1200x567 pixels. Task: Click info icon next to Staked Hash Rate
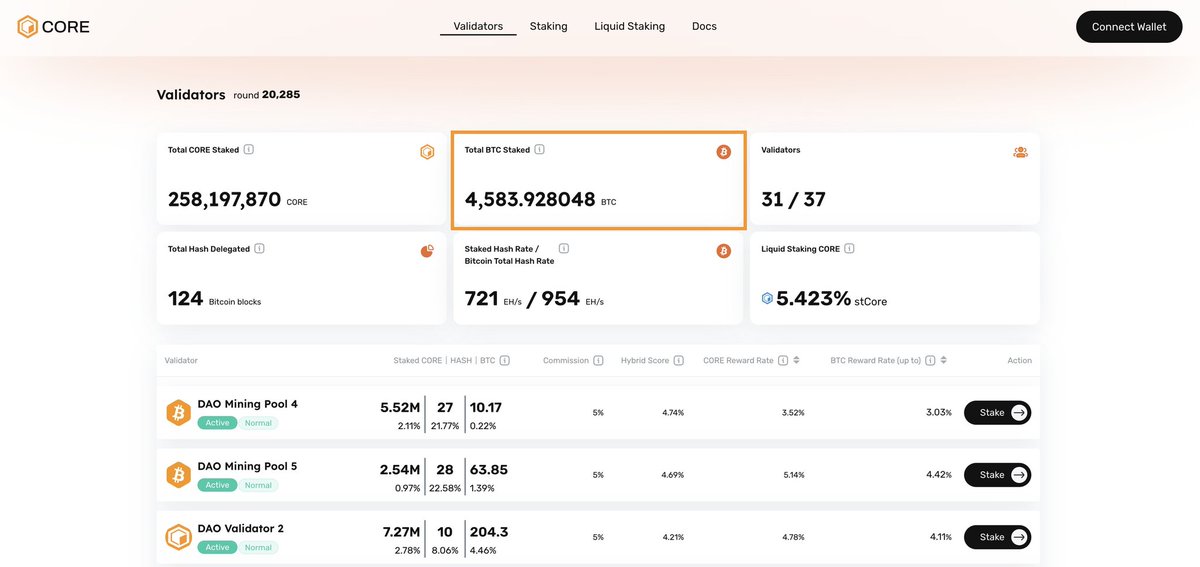point(564,248)
